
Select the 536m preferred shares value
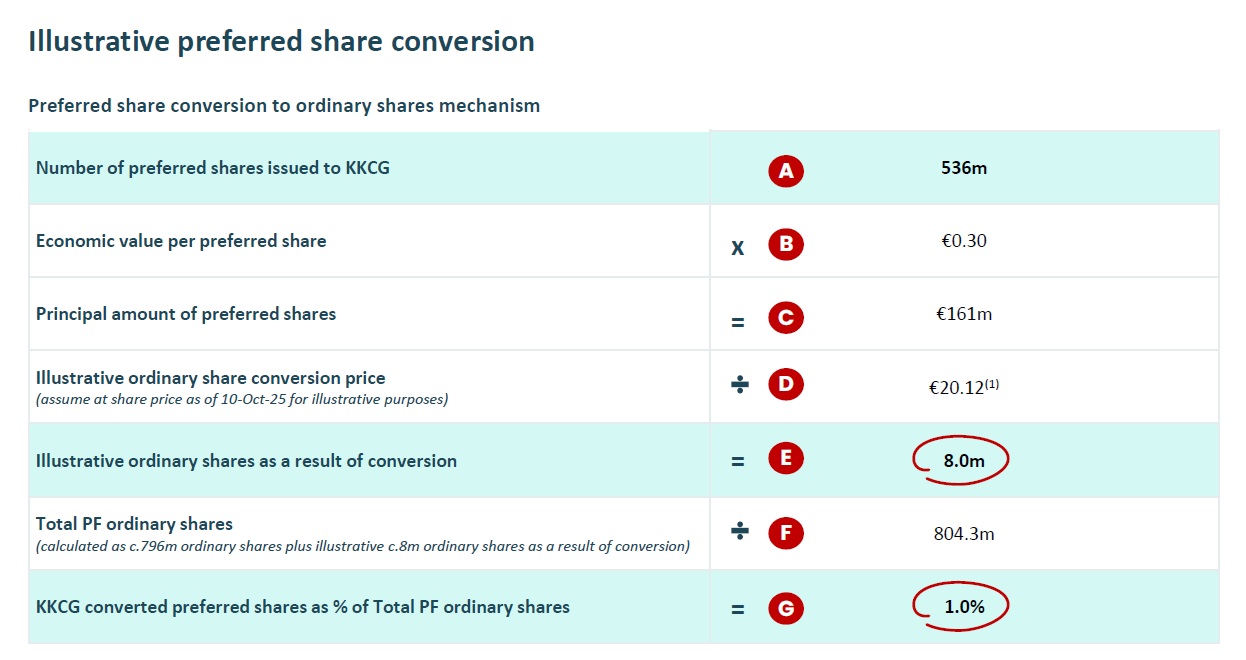click(x=964, y=168)
